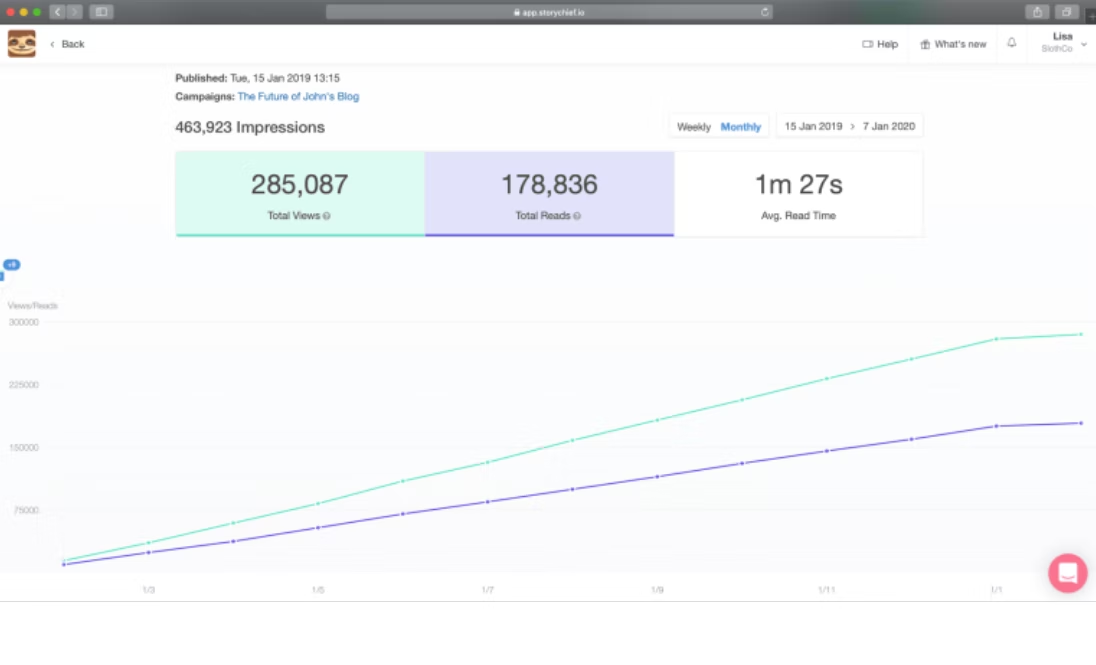This screenshot has width=1096, height=665.
Task: Open the 15 Jan 2019 start date picker
Action: (x=812, y=125)
